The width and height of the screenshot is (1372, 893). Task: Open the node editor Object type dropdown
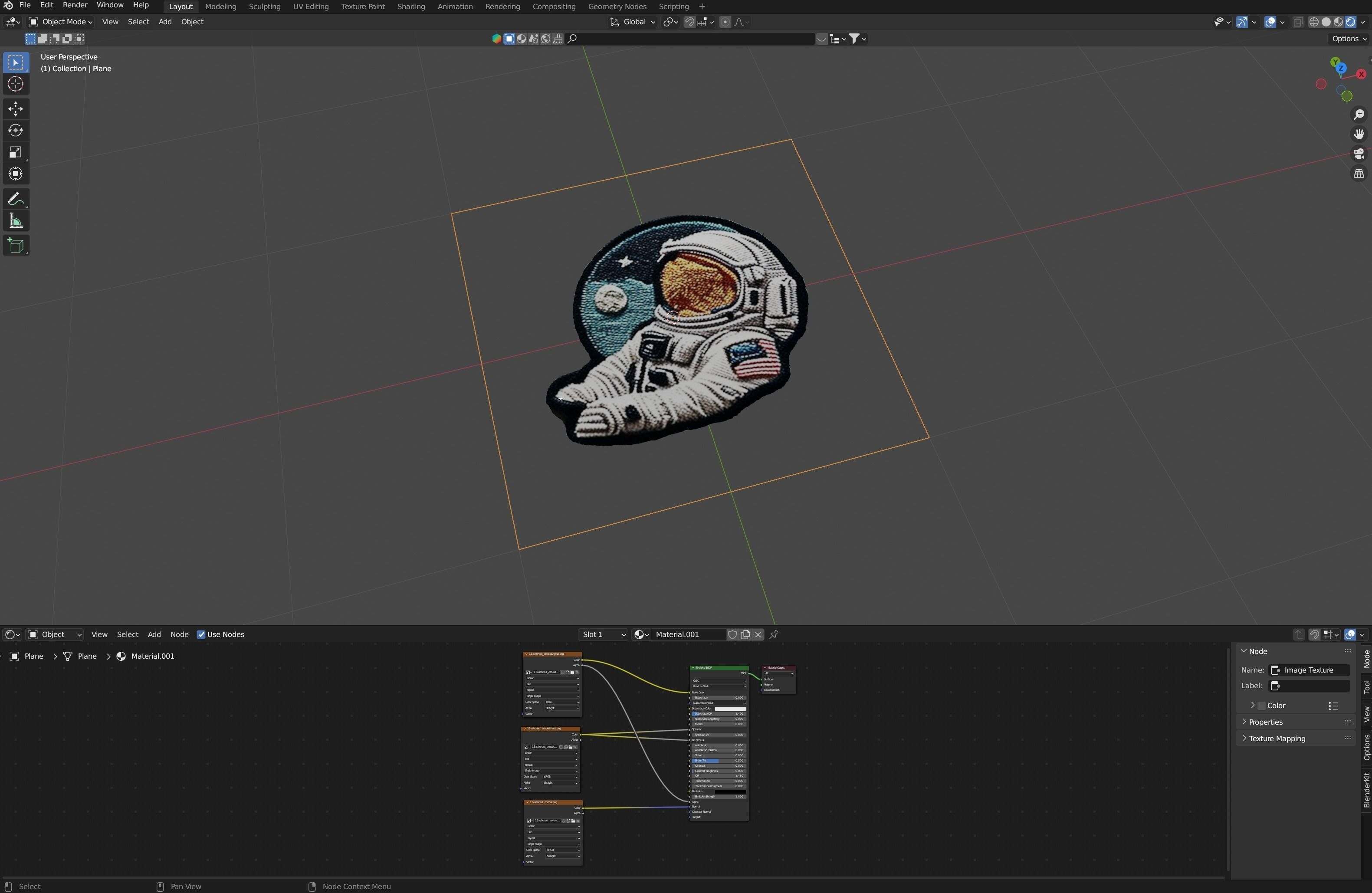[55, 635]
